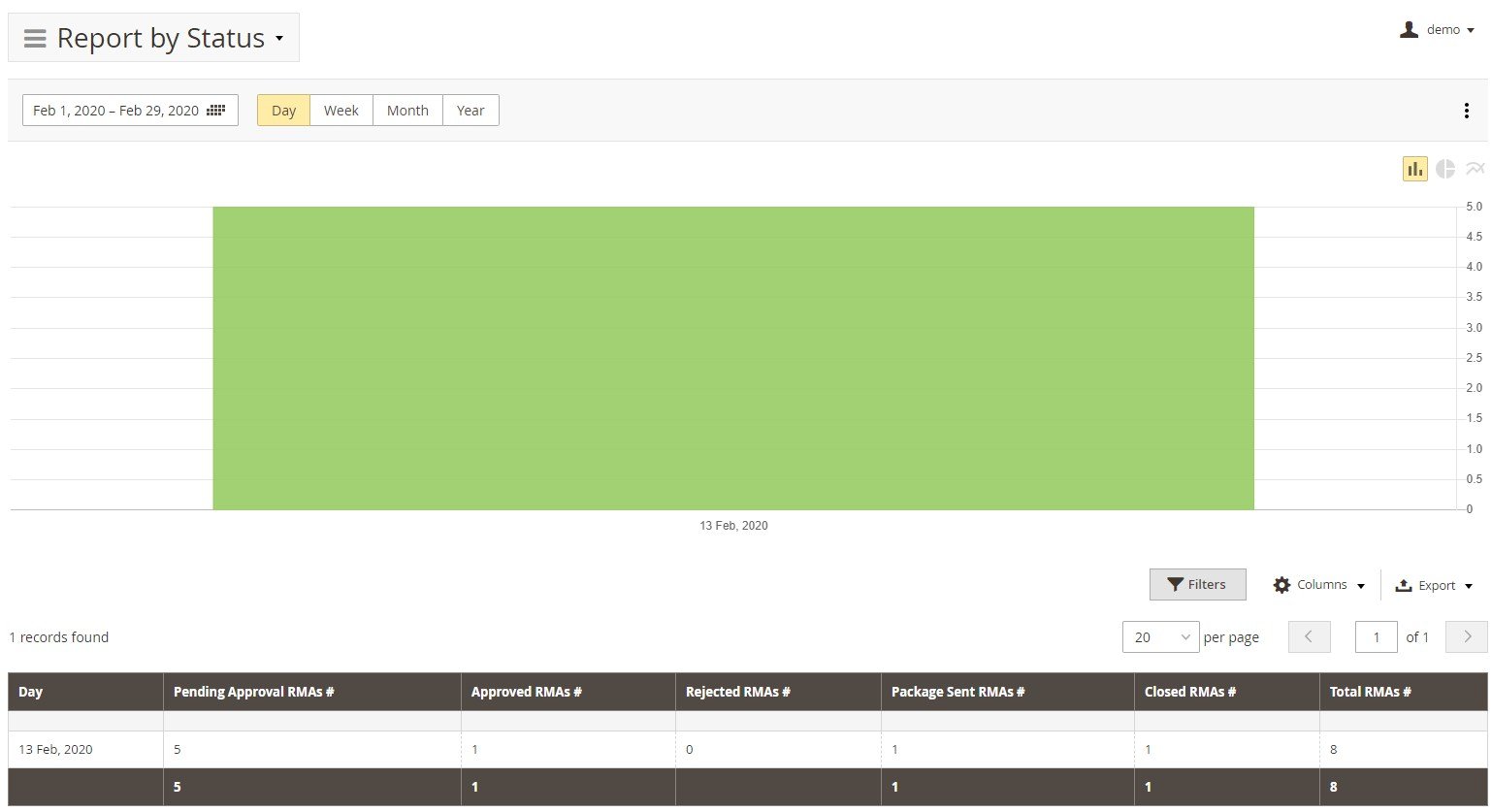Viewport: 1492px width, 812px height.
Task: Switch grouping to Year
Action: [470, 111]
